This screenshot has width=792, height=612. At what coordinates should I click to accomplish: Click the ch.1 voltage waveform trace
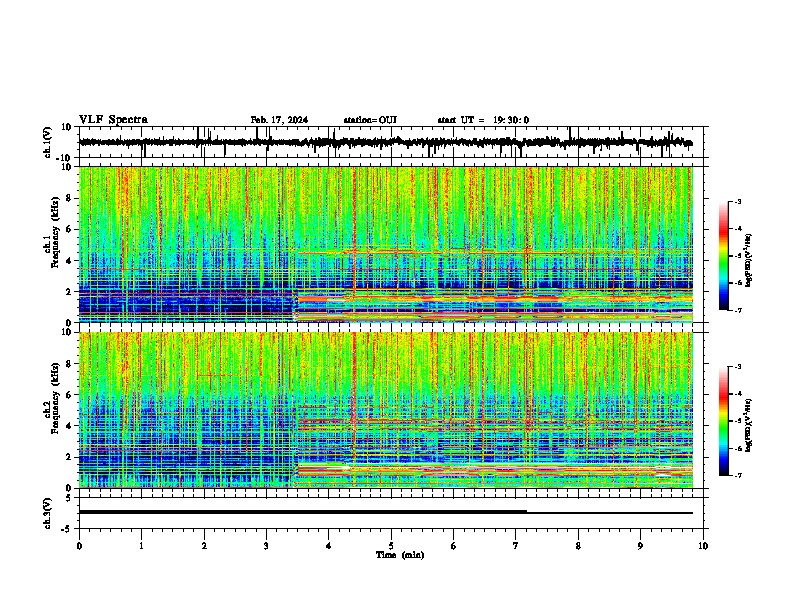[x=385, y=142]
